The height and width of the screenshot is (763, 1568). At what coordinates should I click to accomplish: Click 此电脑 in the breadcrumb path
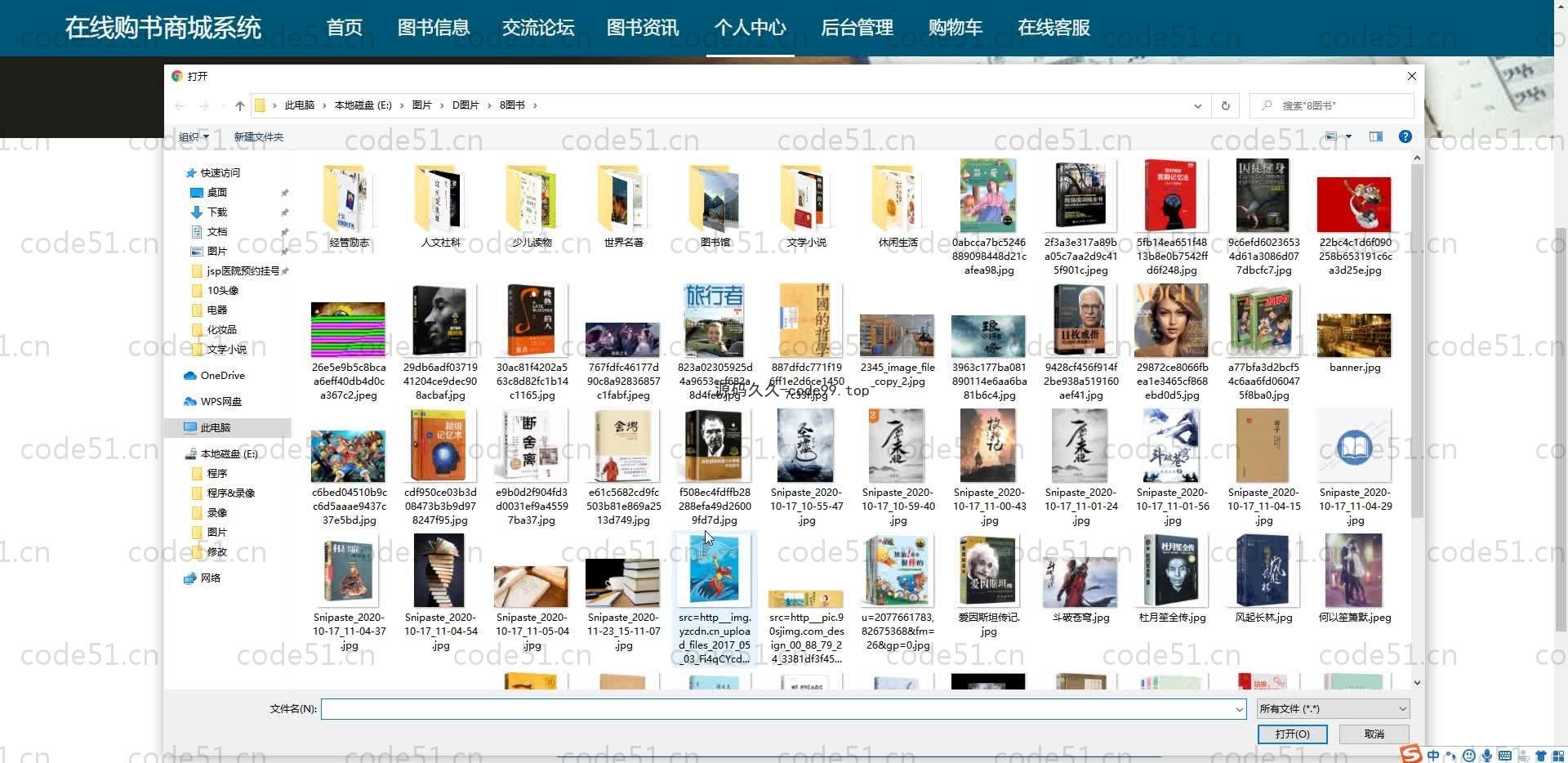tap(300, 105)
